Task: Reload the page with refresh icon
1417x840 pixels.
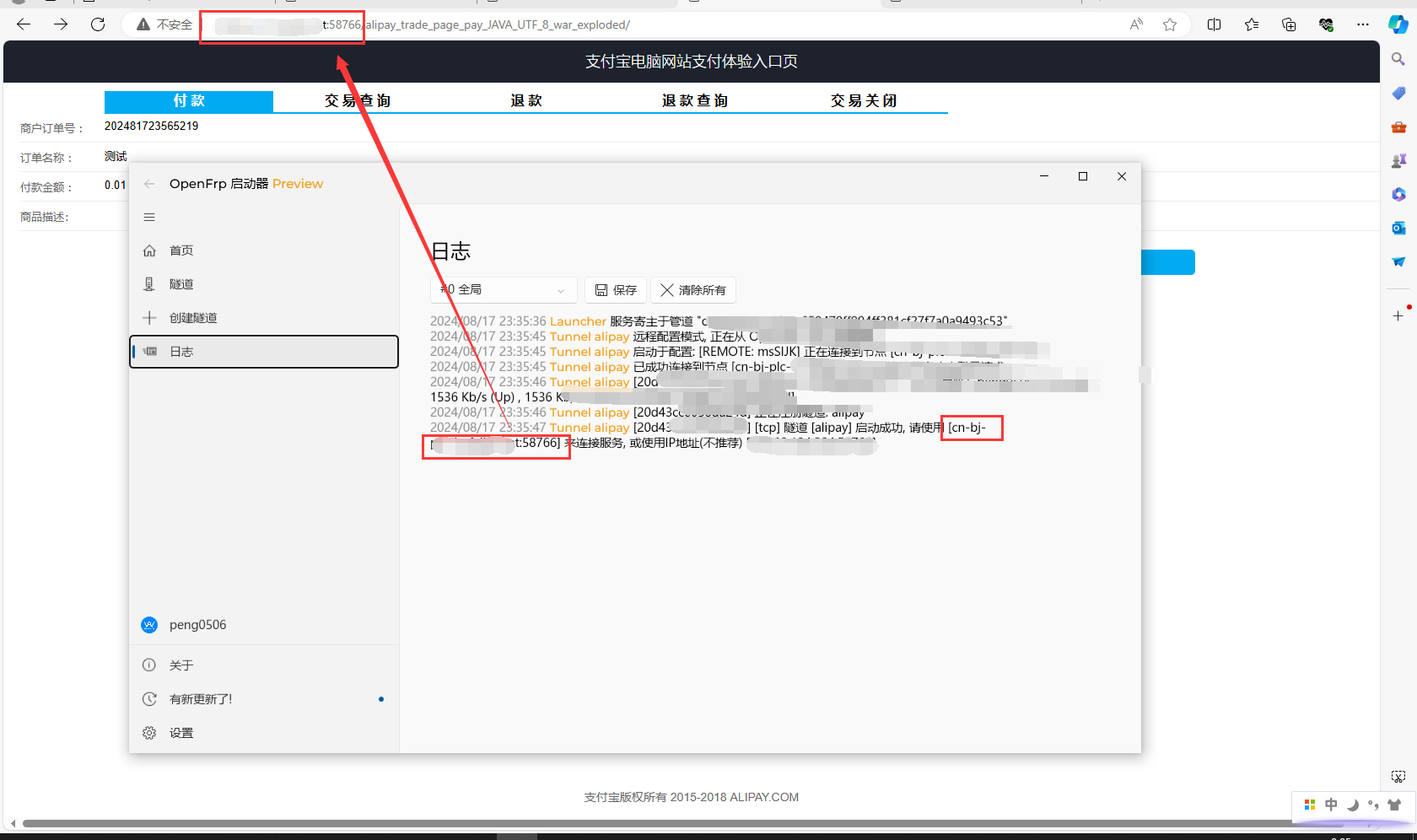Action: (x=98, y=24)
